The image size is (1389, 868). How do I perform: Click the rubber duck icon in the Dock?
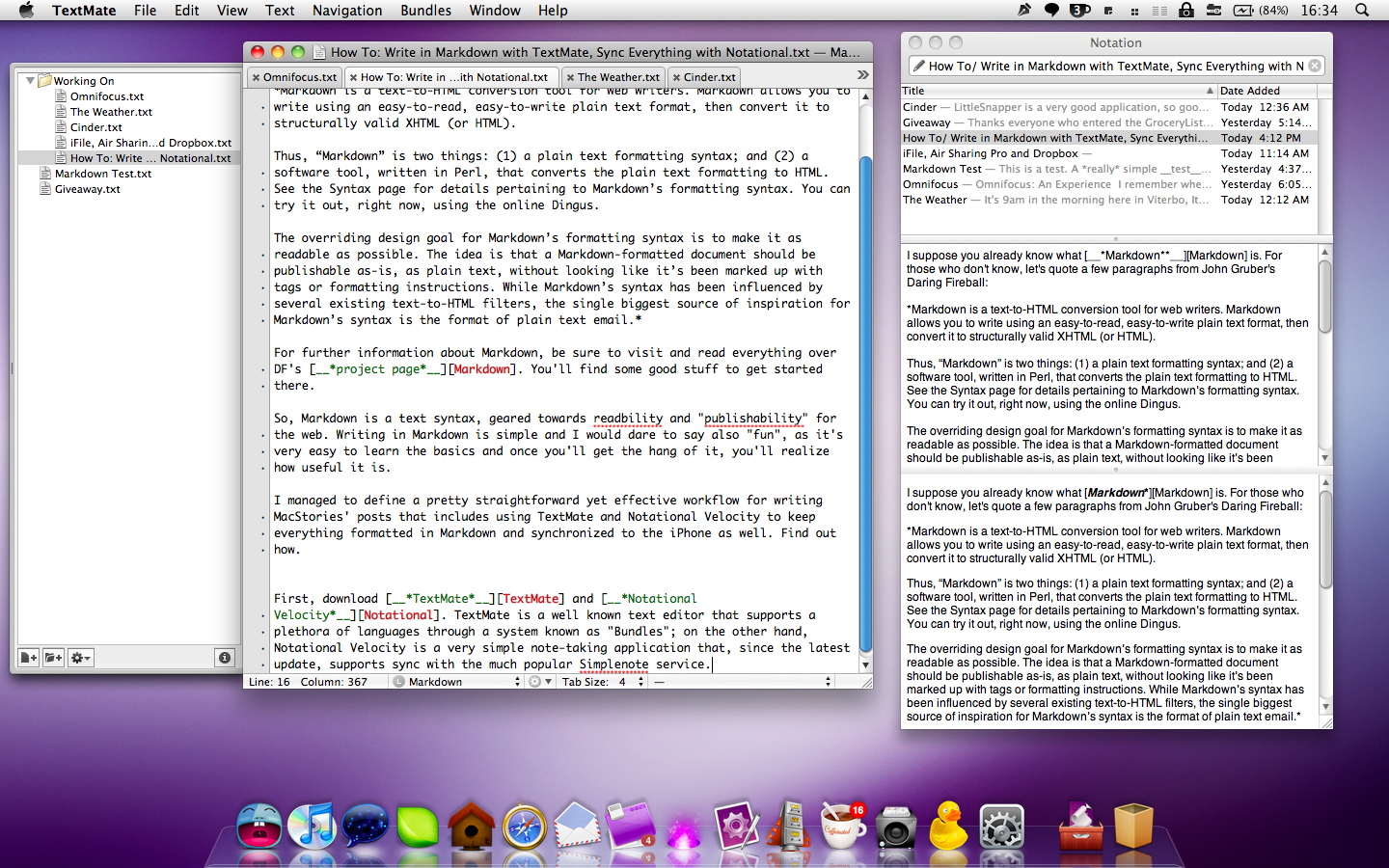click(x=948, y=827)
